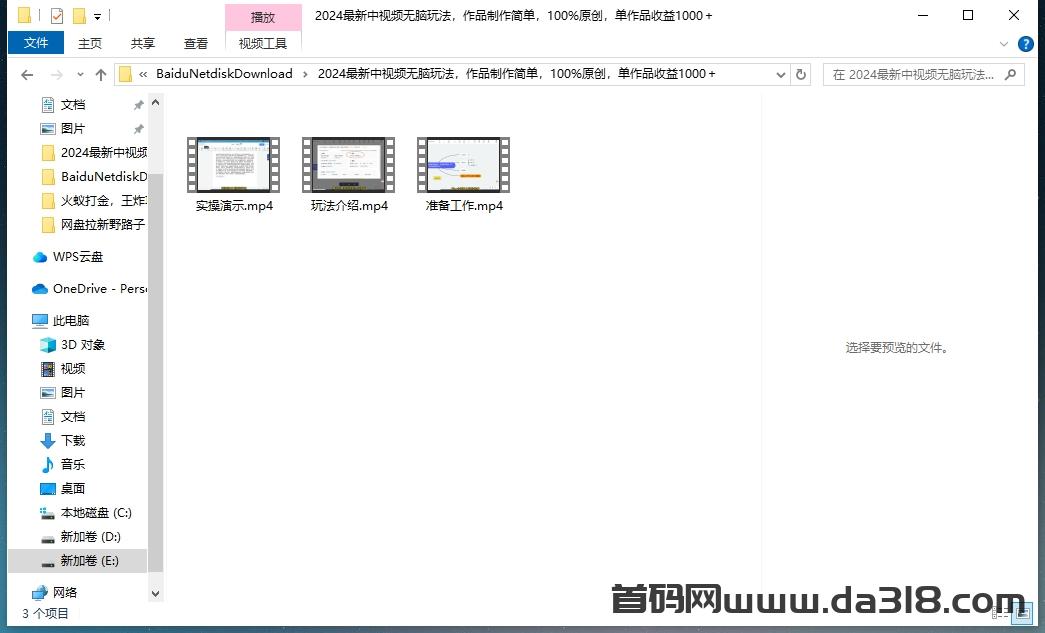Select 此电脑 in navigation pane
The image size is (1045, 633).
point(71,320)
